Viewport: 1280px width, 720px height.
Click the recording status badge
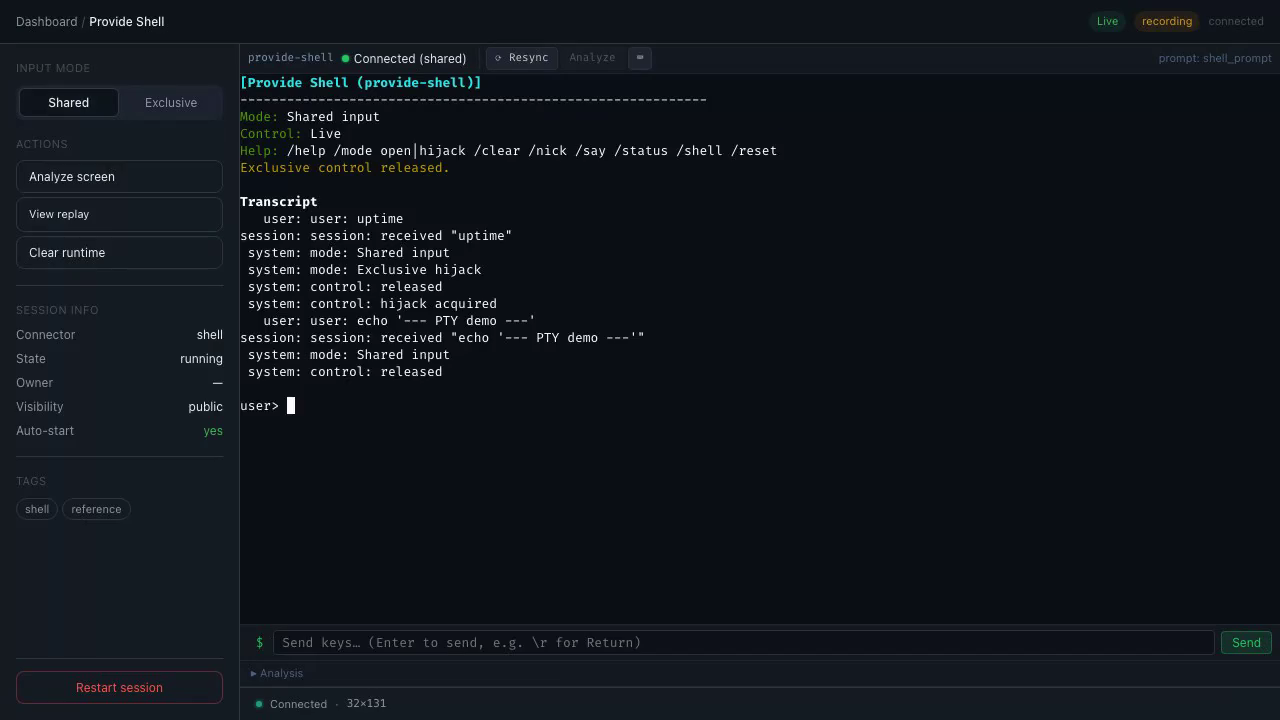click(1167, 21)
